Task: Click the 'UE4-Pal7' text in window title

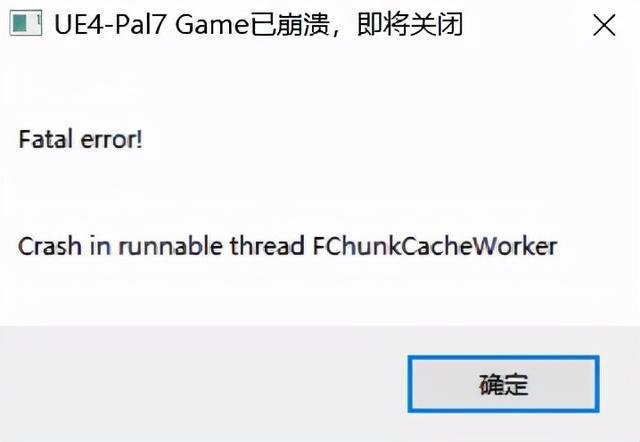Action: tap(110, 24)
